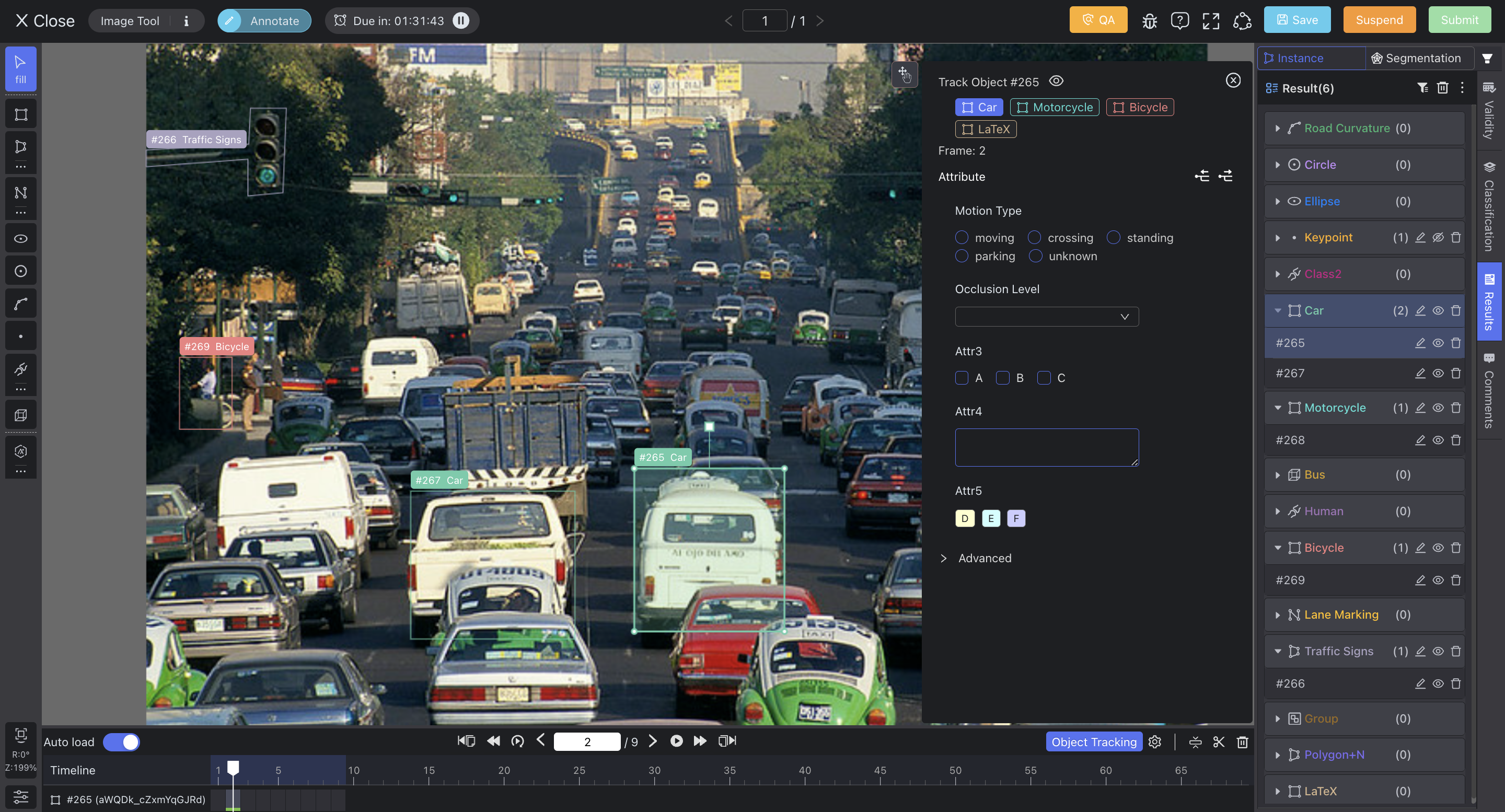
Task: Open the Classification side tab
Action: 1489,206
